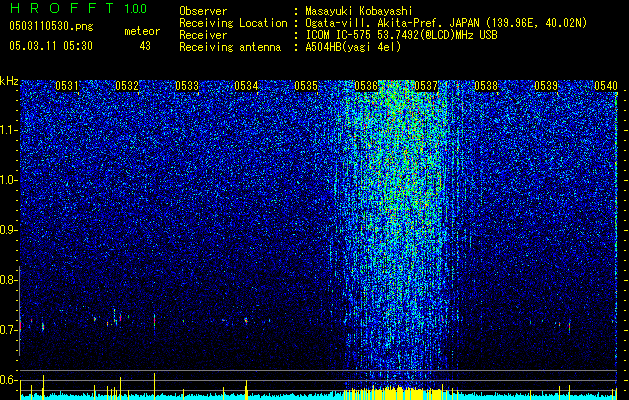Click the Ogata-vill. Akita-Pref. JAPAN location text
This screenshot has height=400, width=629.
pyautogui.click(x=446, y=23)
